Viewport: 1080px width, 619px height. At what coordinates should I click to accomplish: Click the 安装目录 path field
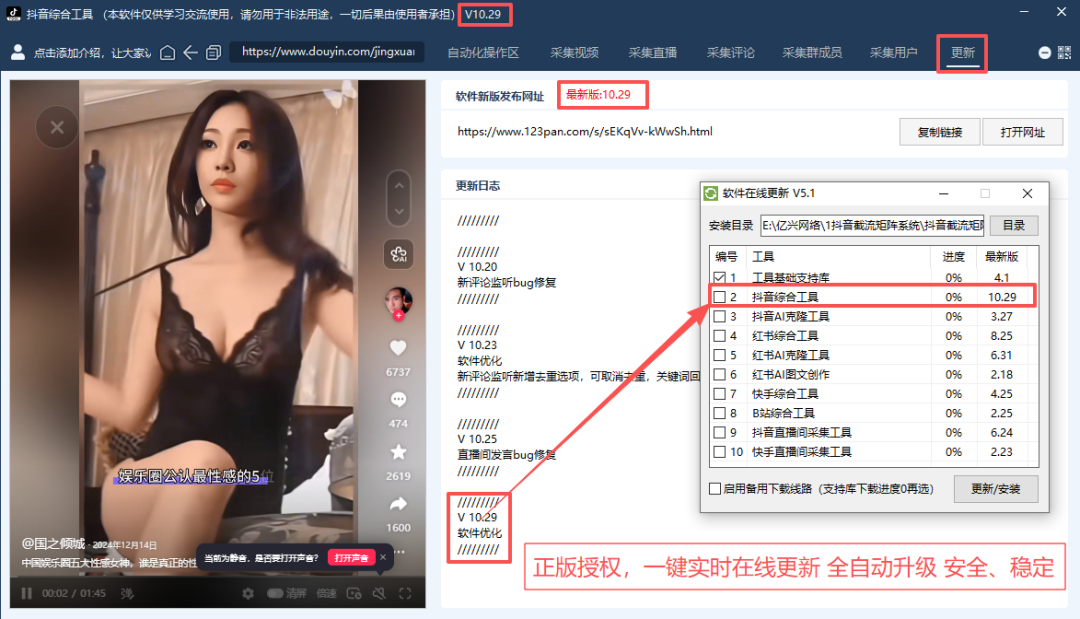tap(873, 225)
